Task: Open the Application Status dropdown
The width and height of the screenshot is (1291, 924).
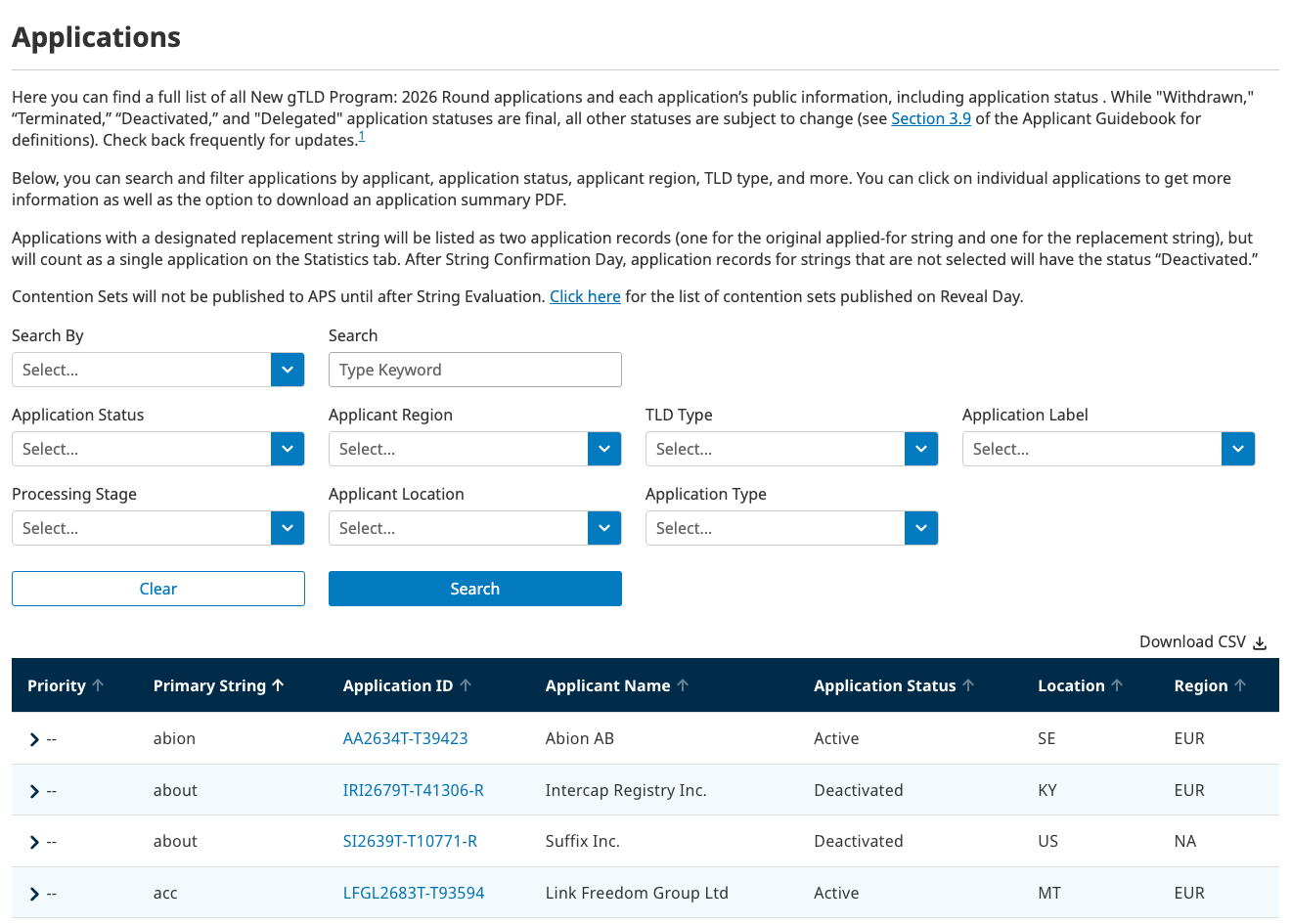Action: click(x=158, y=449)
